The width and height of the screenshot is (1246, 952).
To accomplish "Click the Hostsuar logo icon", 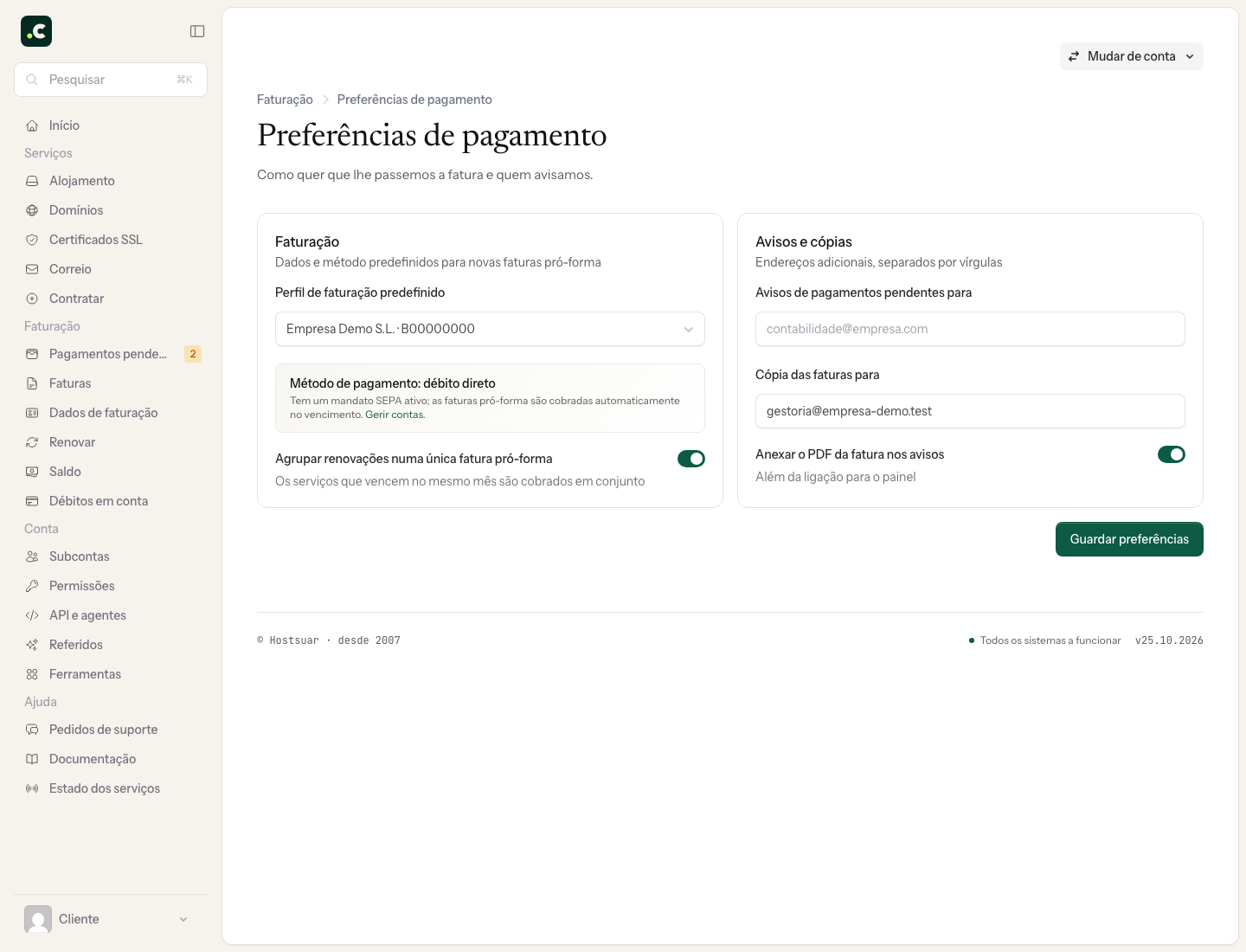I will pyautogui.click(x=36, y=31).
